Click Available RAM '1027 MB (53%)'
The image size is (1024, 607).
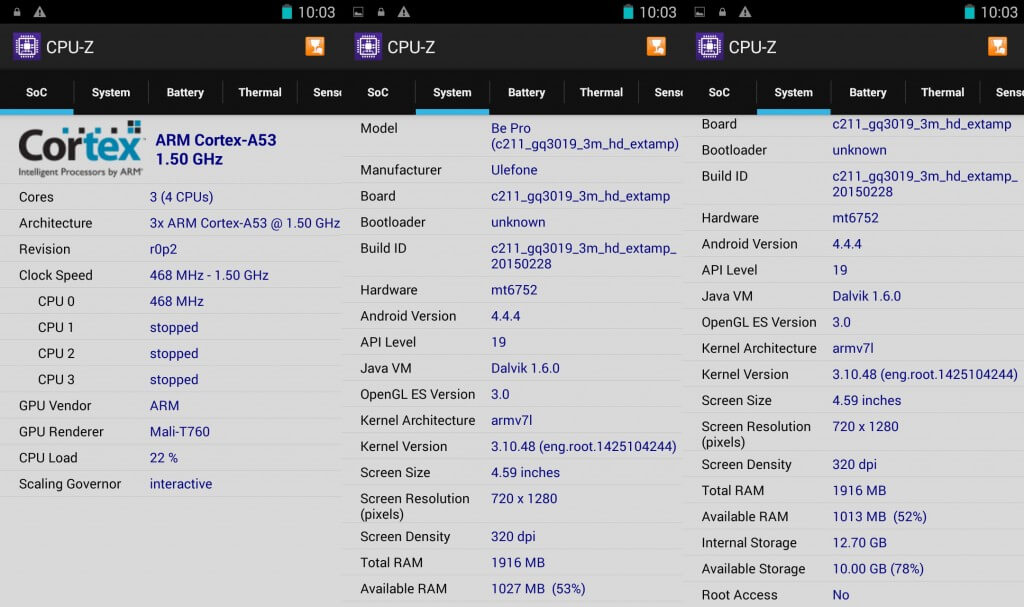point(538,589)
